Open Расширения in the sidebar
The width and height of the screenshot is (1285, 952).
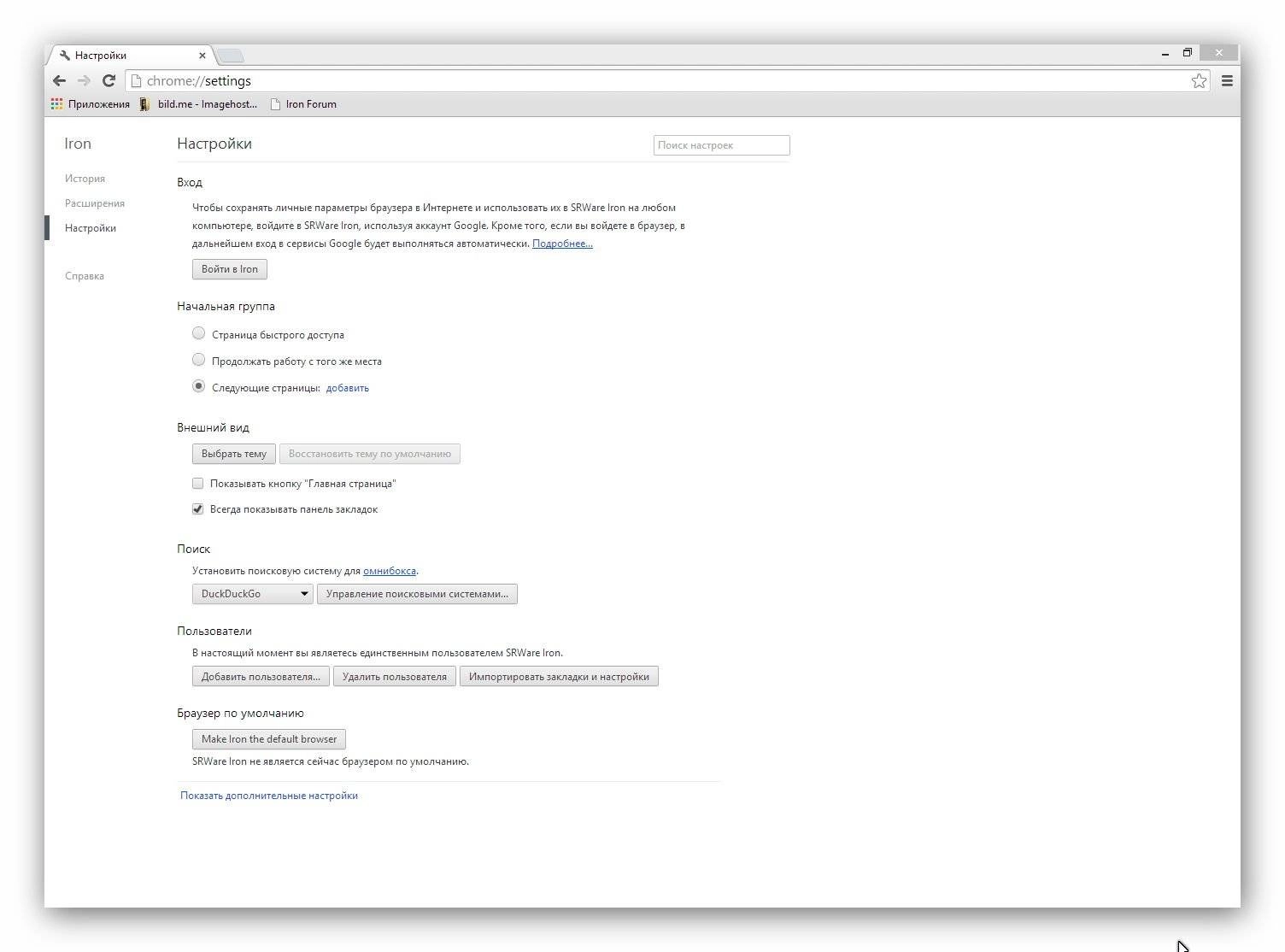pyautogui.click(x=95, y=203)
